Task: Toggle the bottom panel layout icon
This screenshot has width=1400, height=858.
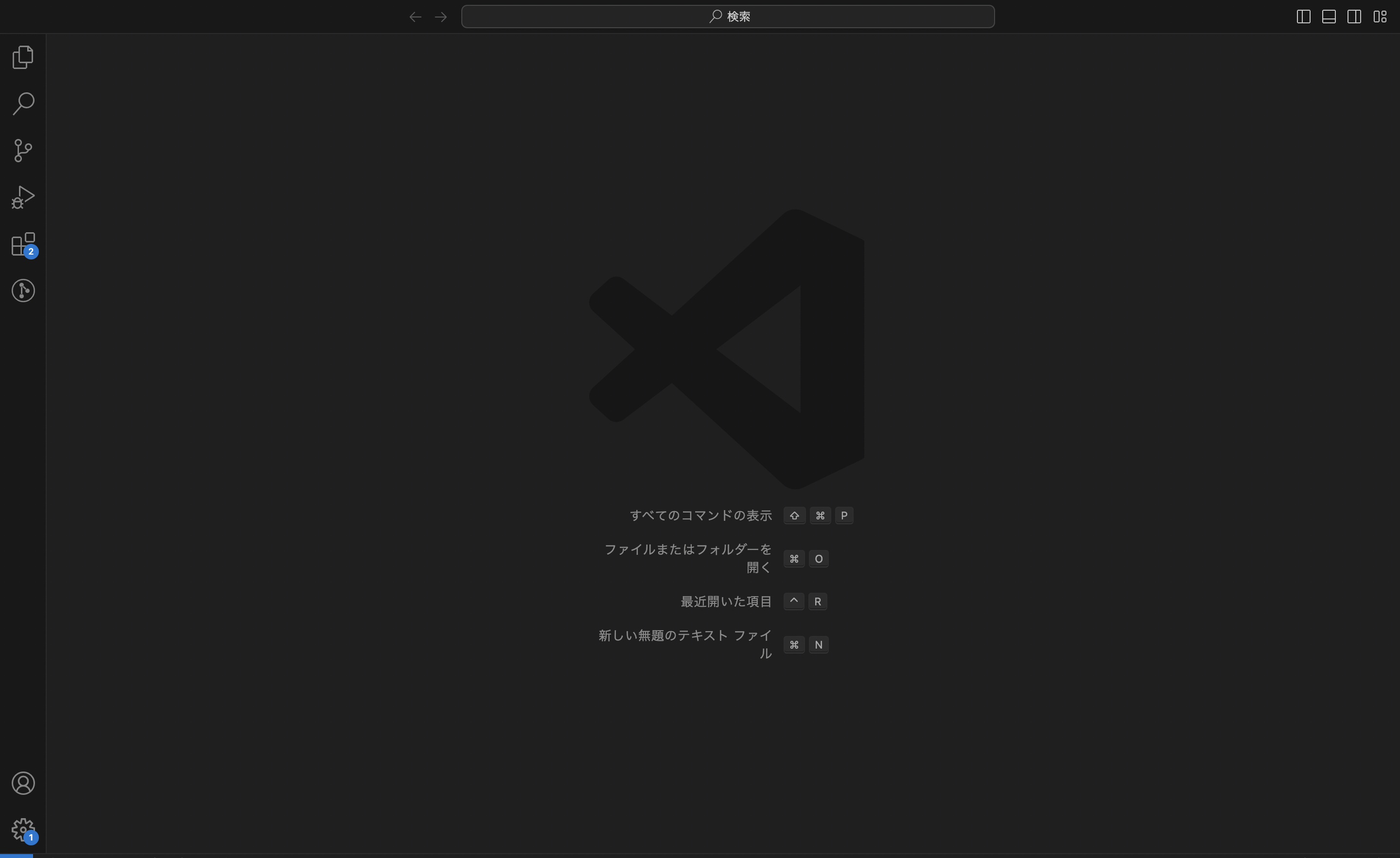Action: [x=1329, y=17]
